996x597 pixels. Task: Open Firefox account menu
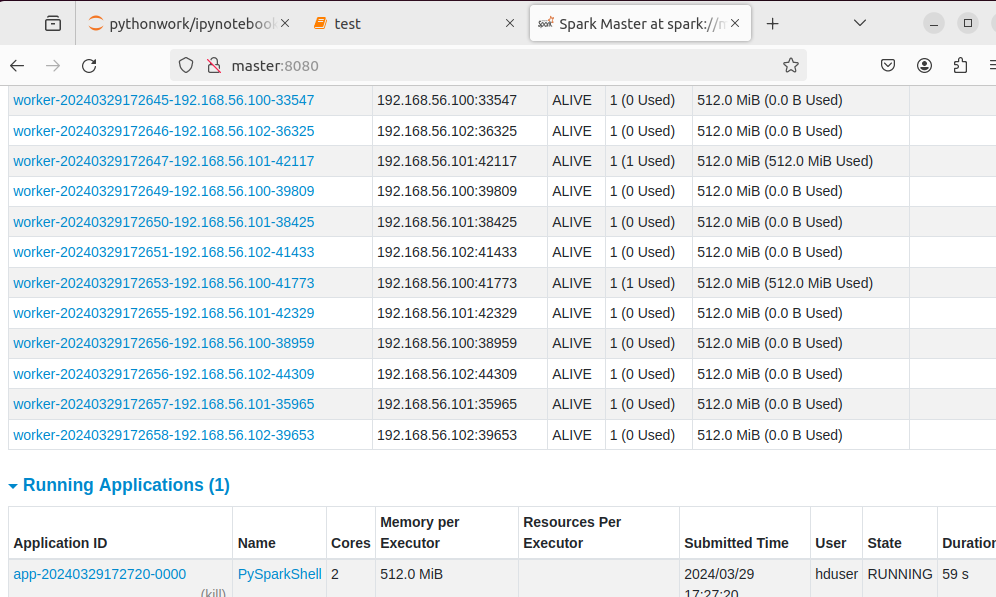924,65
